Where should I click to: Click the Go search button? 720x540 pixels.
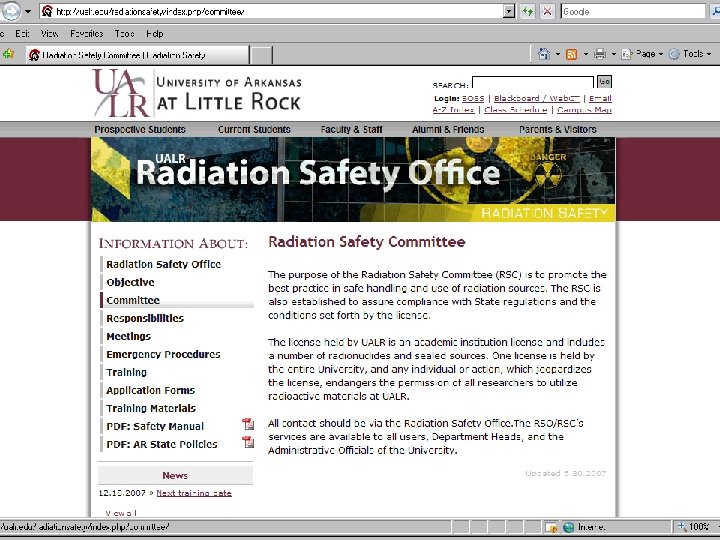[604, 82]
